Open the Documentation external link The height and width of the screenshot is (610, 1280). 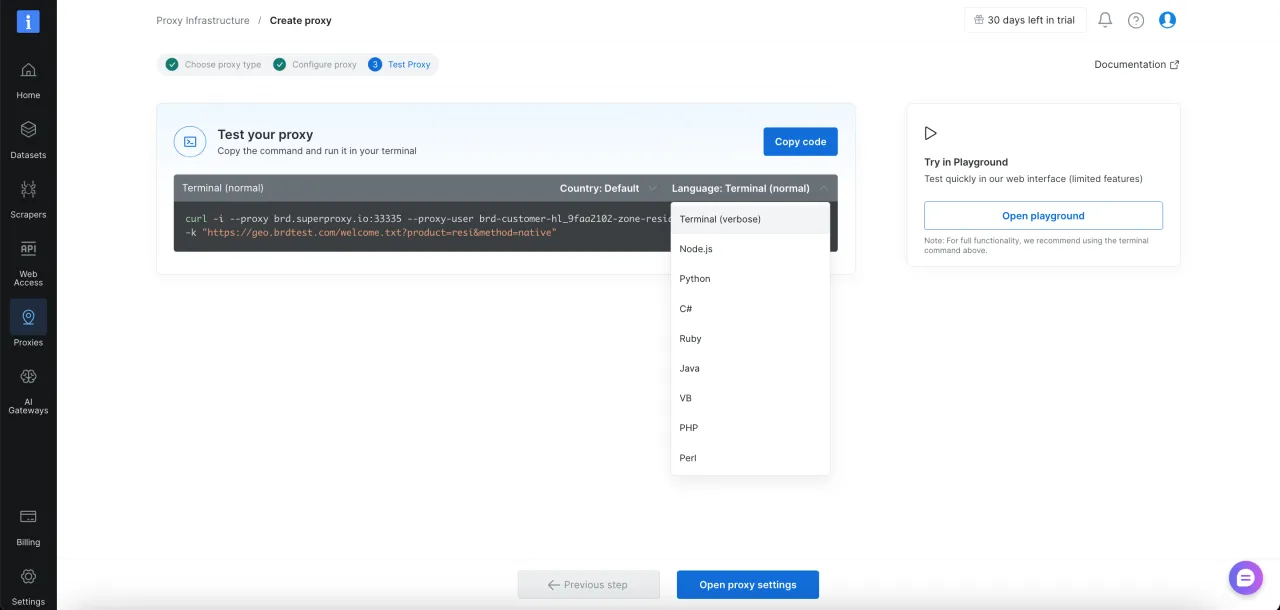pyautogui.click(x=1136, y=65)
